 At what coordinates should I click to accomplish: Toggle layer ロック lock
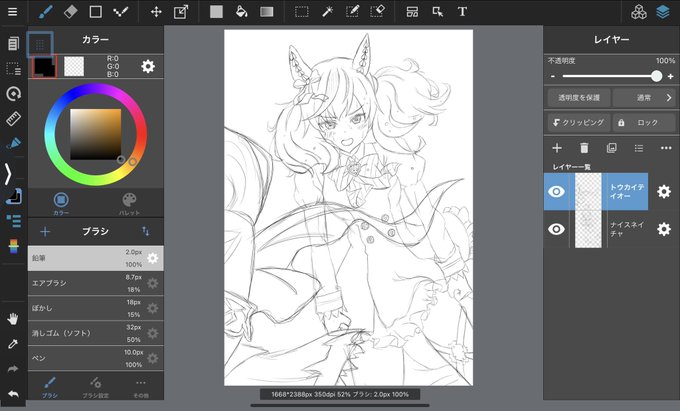(644, 123)
